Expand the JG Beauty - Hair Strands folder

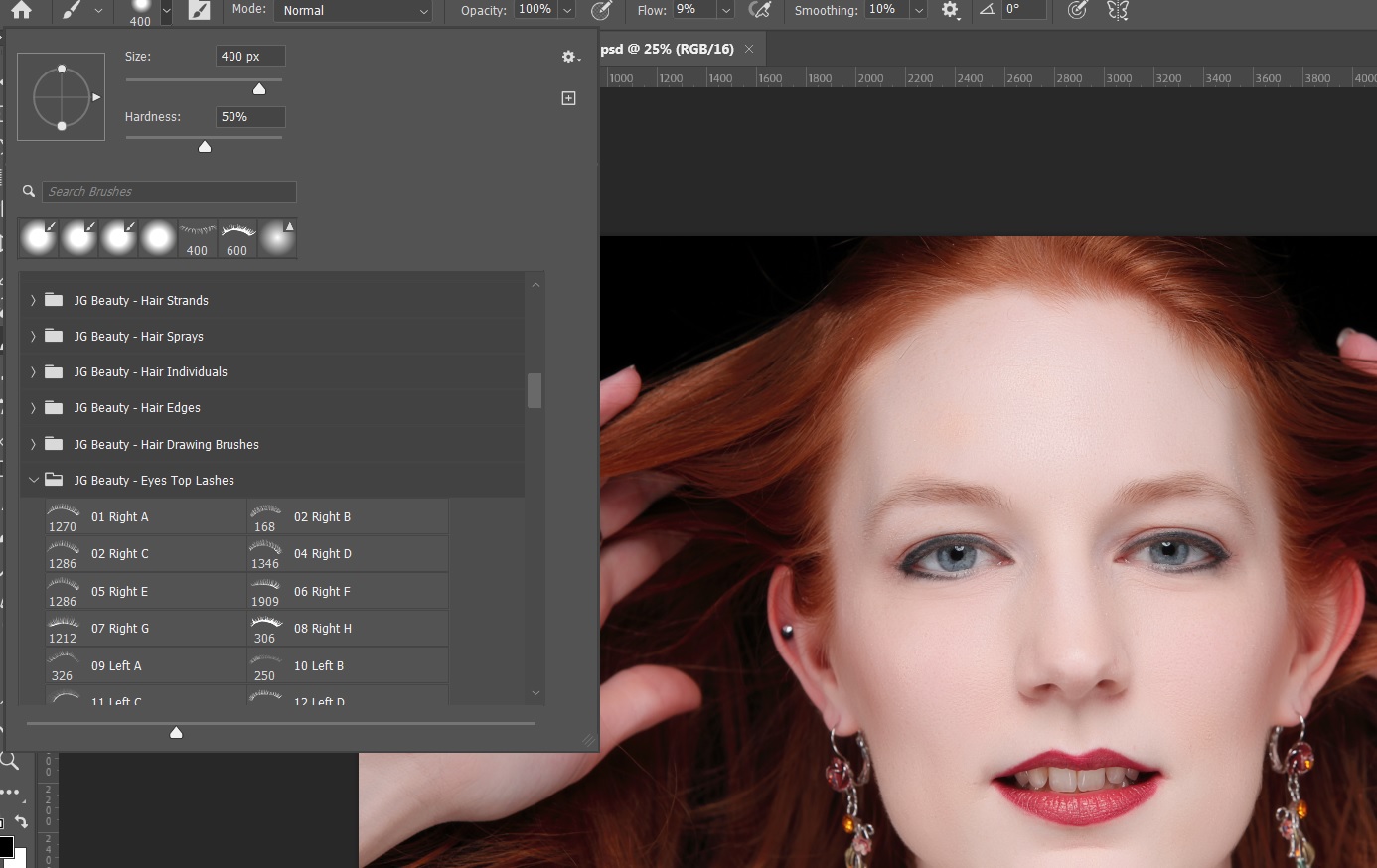(x=33, y=300)
